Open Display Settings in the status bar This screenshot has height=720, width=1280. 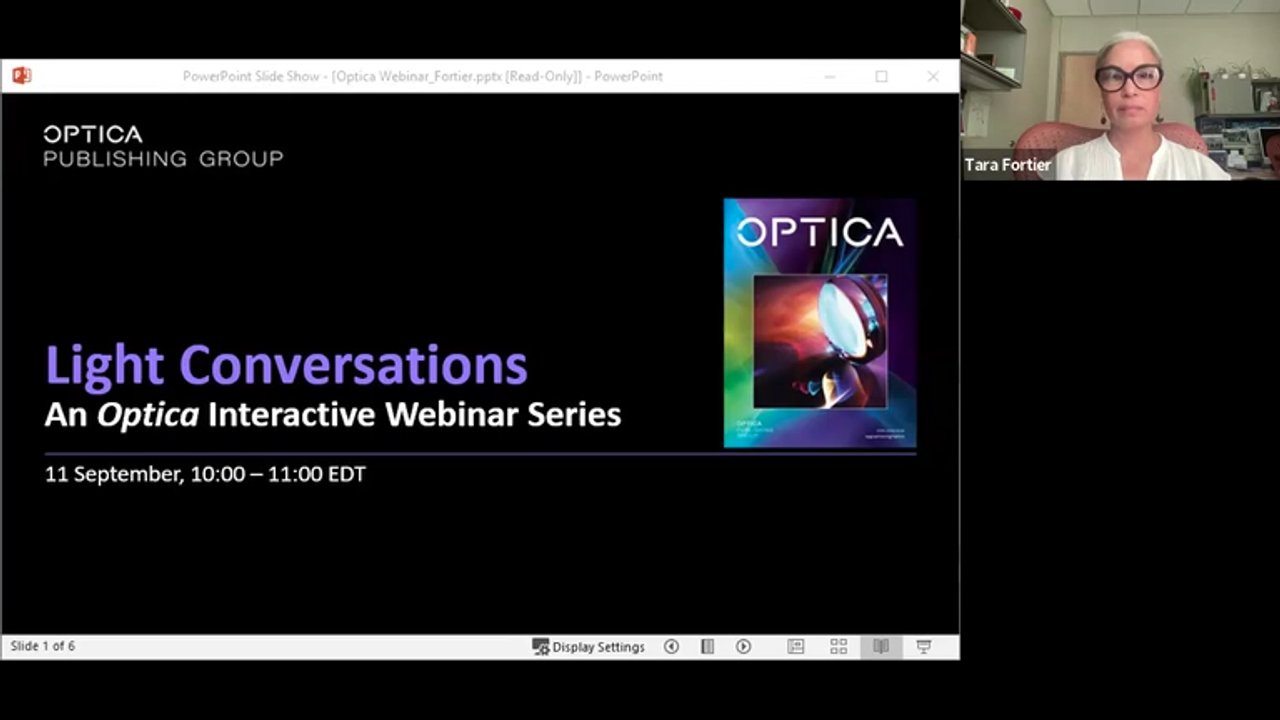(x=588, y=647)
